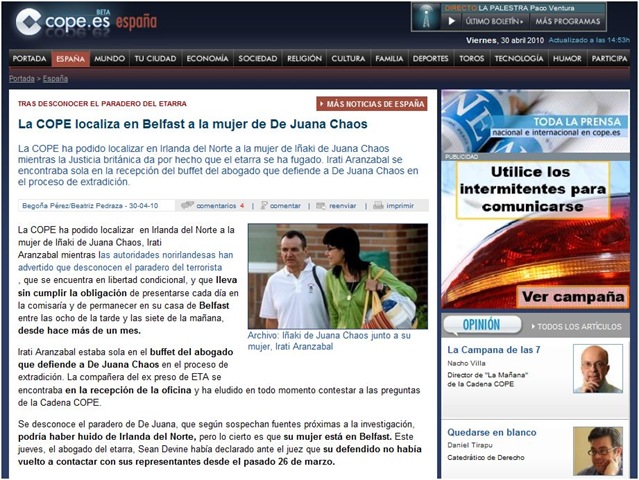The image size is (639, 480).
Task: Click the comentar pencil icon
Action: (x=264, y=205)
